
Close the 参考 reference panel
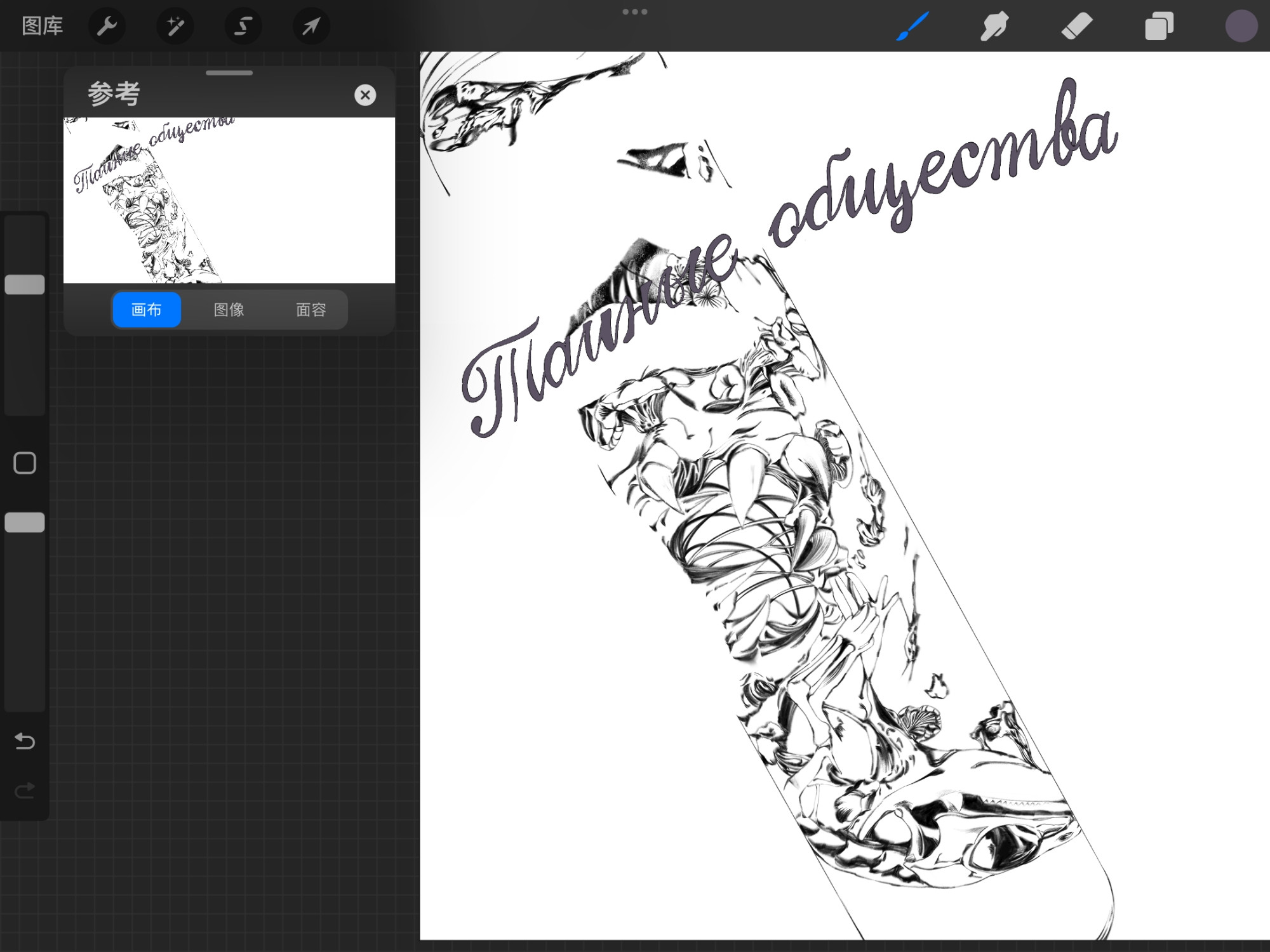coord(365,95)
